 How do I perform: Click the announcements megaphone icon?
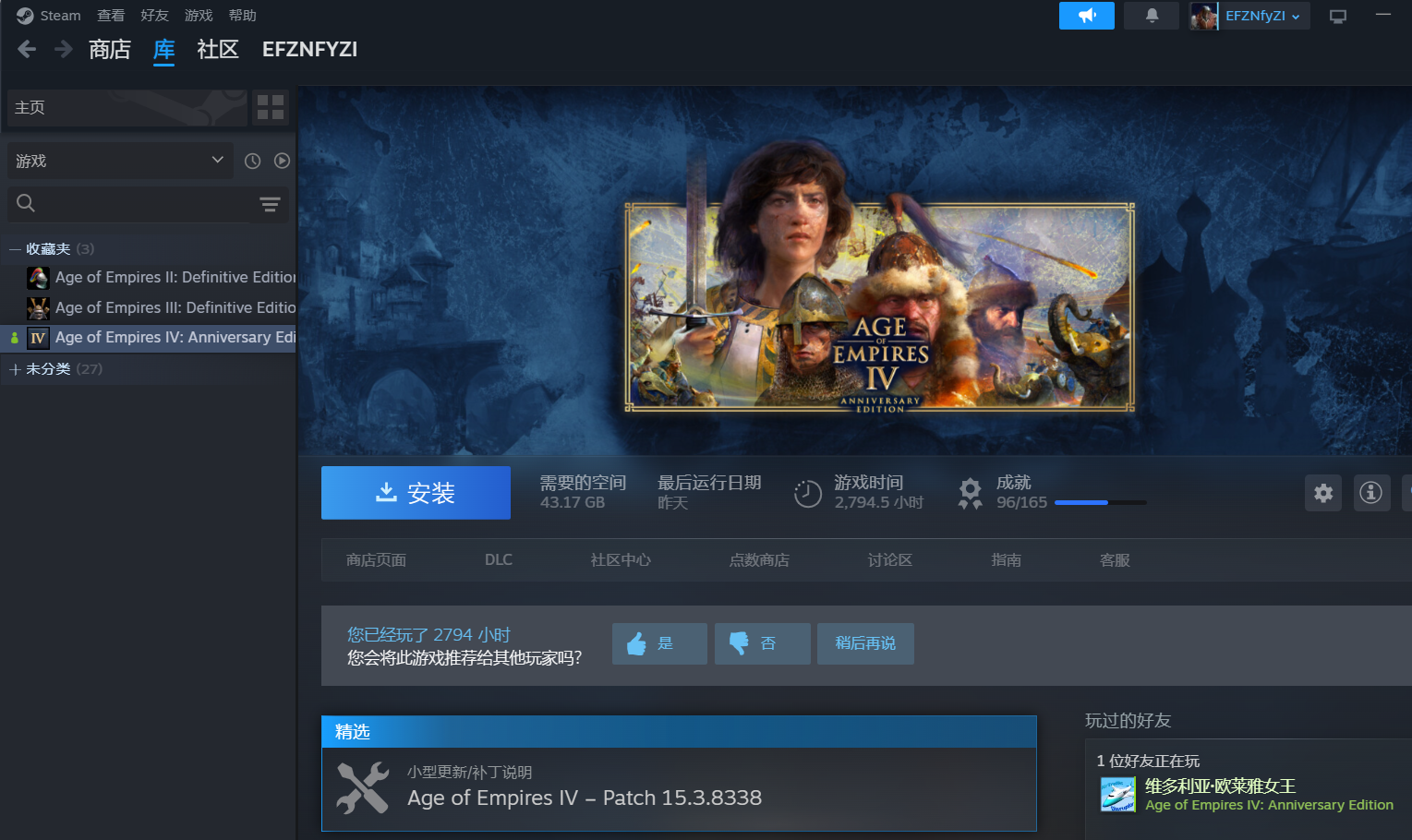pos(1086,16)
